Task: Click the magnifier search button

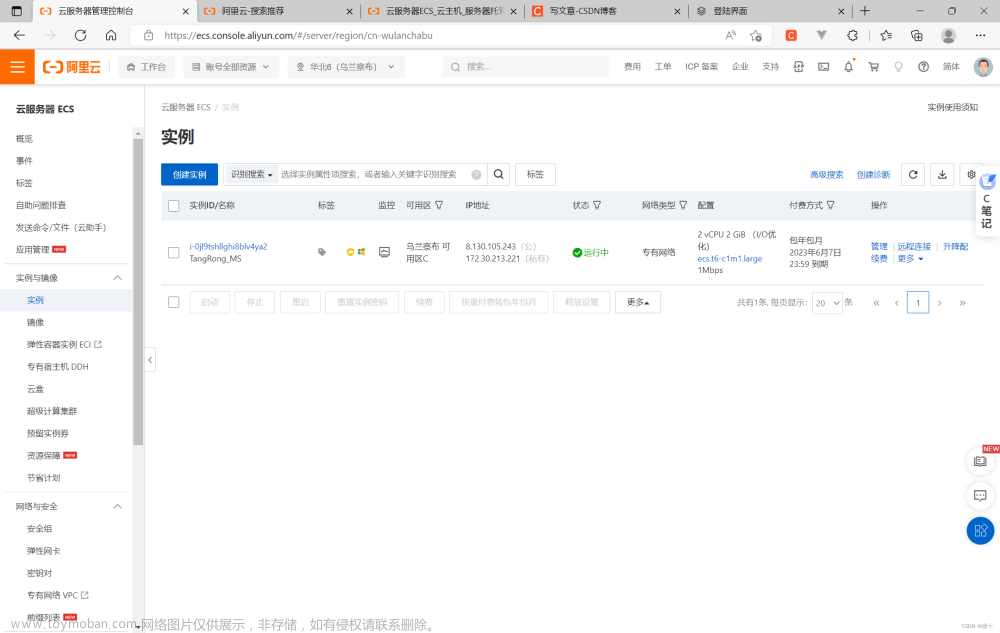Action: [499, 174]
